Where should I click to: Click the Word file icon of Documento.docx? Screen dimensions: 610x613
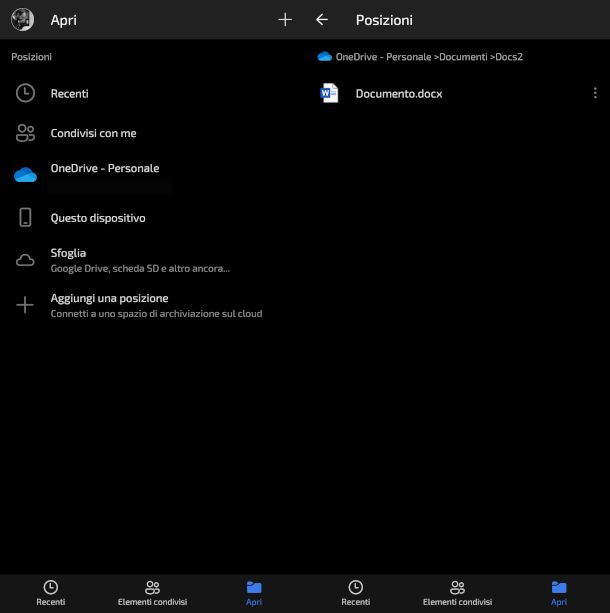coord(329,93)
